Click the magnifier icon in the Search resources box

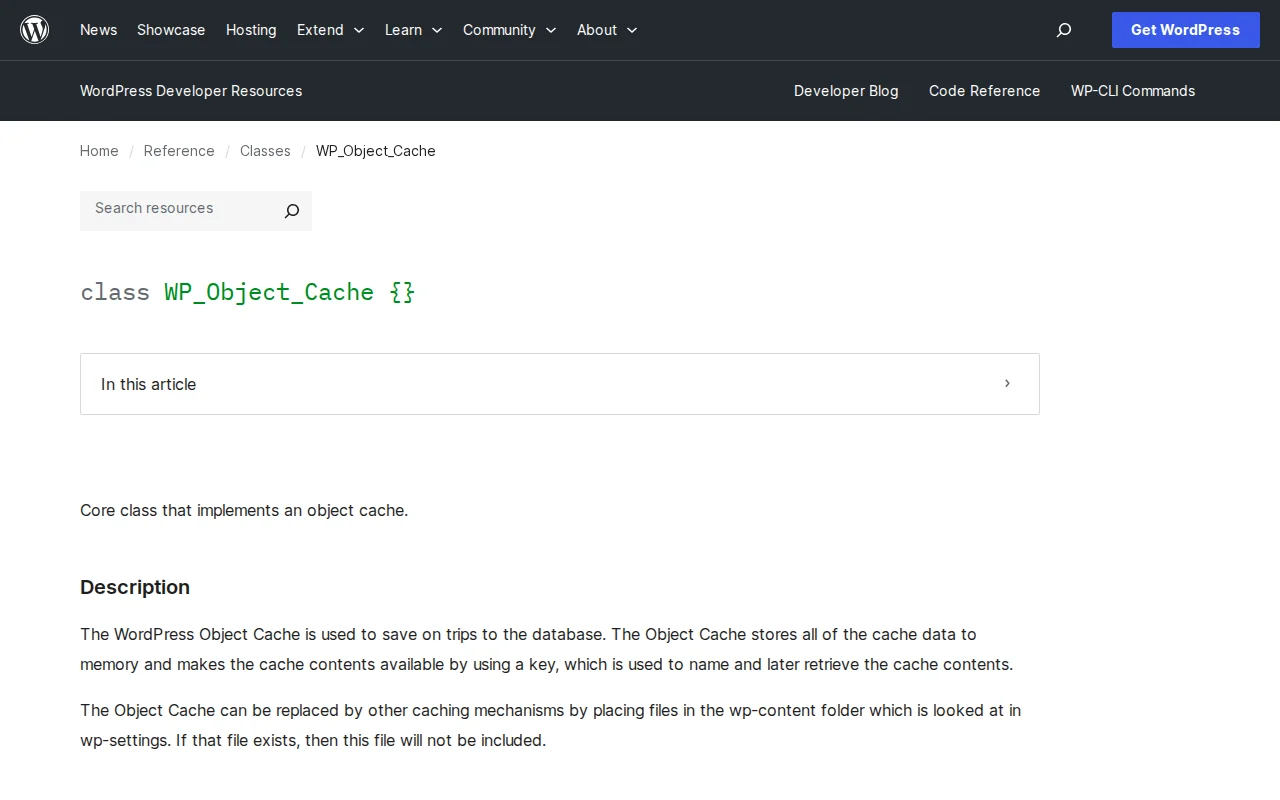291,211
